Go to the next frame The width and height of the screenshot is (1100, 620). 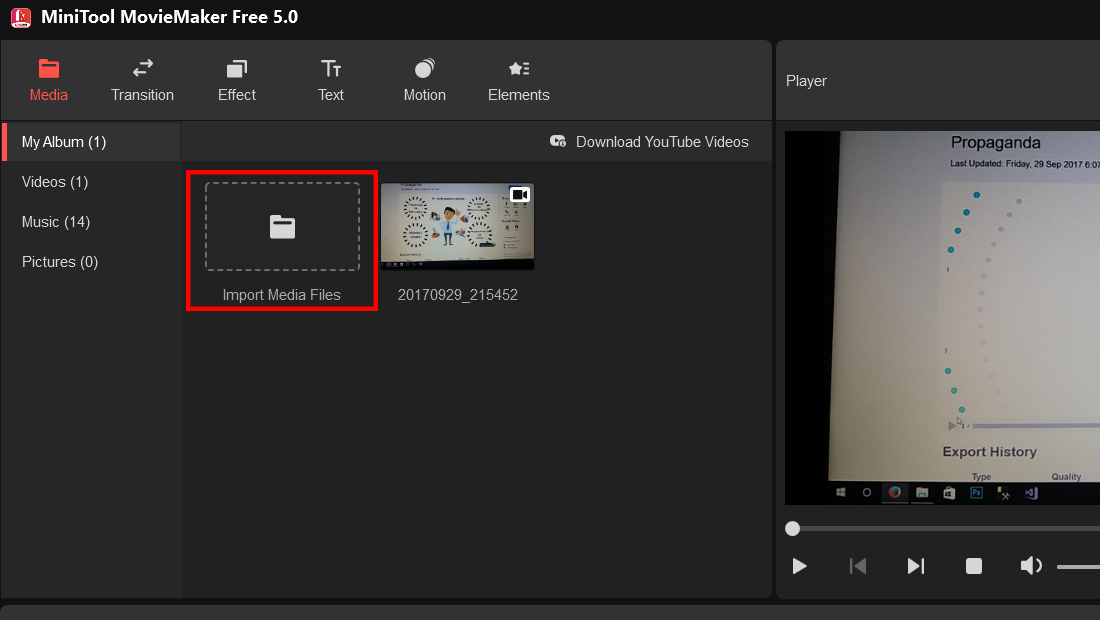[x=915, y=566]
